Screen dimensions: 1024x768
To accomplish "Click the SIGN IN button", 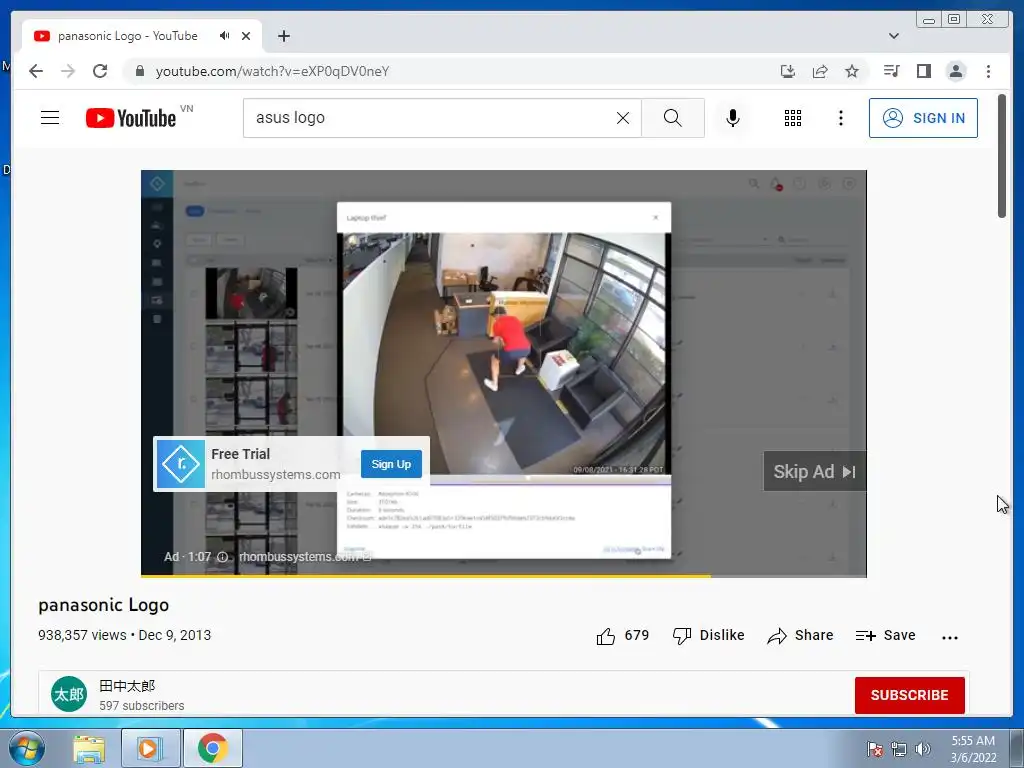I will pyautogui.click(x=923, y=118).
